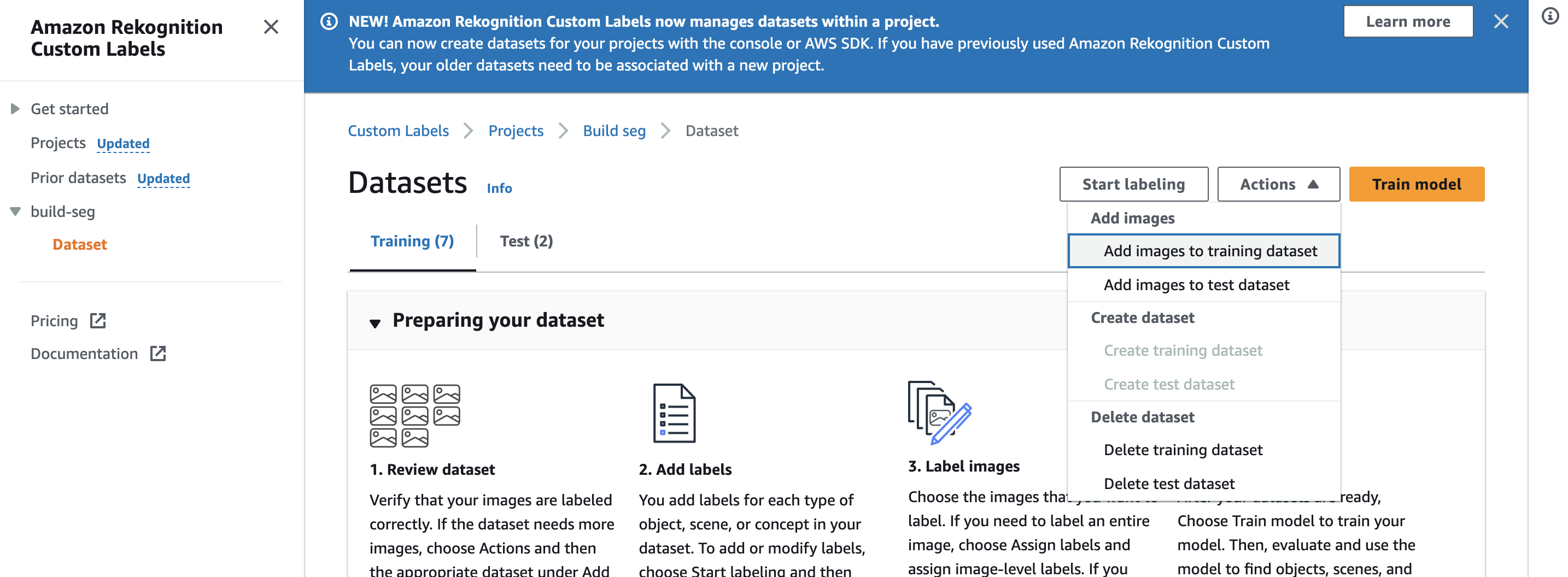Go to Build seg breadcrumb link
This screenshot has height=577, width=1568.
(614, 131)
